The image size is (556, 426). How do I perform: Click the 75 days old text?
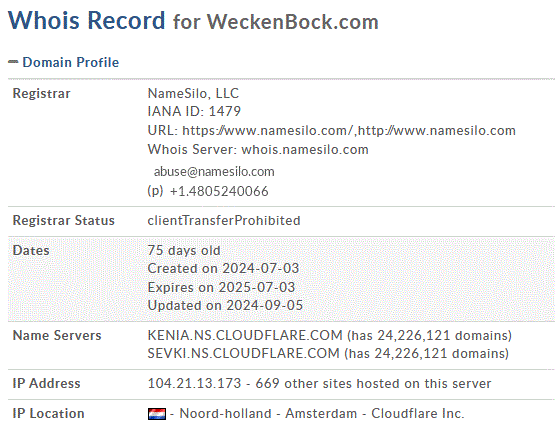(184, 250)
